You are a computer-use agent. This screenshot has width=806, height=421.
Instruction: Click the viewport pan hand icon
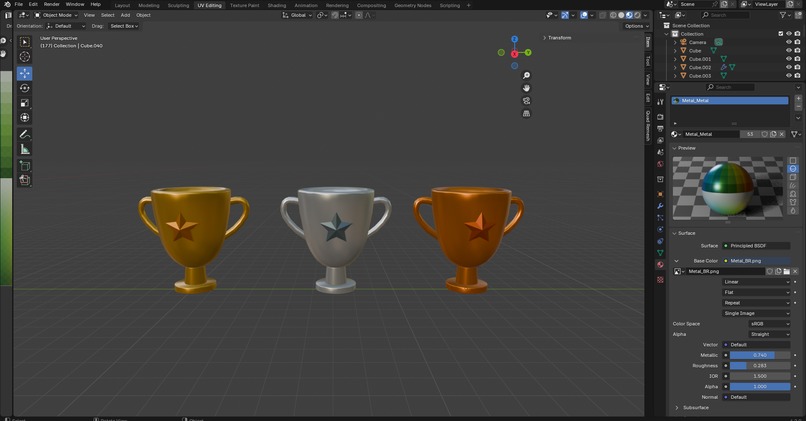(x=526, y=88)
